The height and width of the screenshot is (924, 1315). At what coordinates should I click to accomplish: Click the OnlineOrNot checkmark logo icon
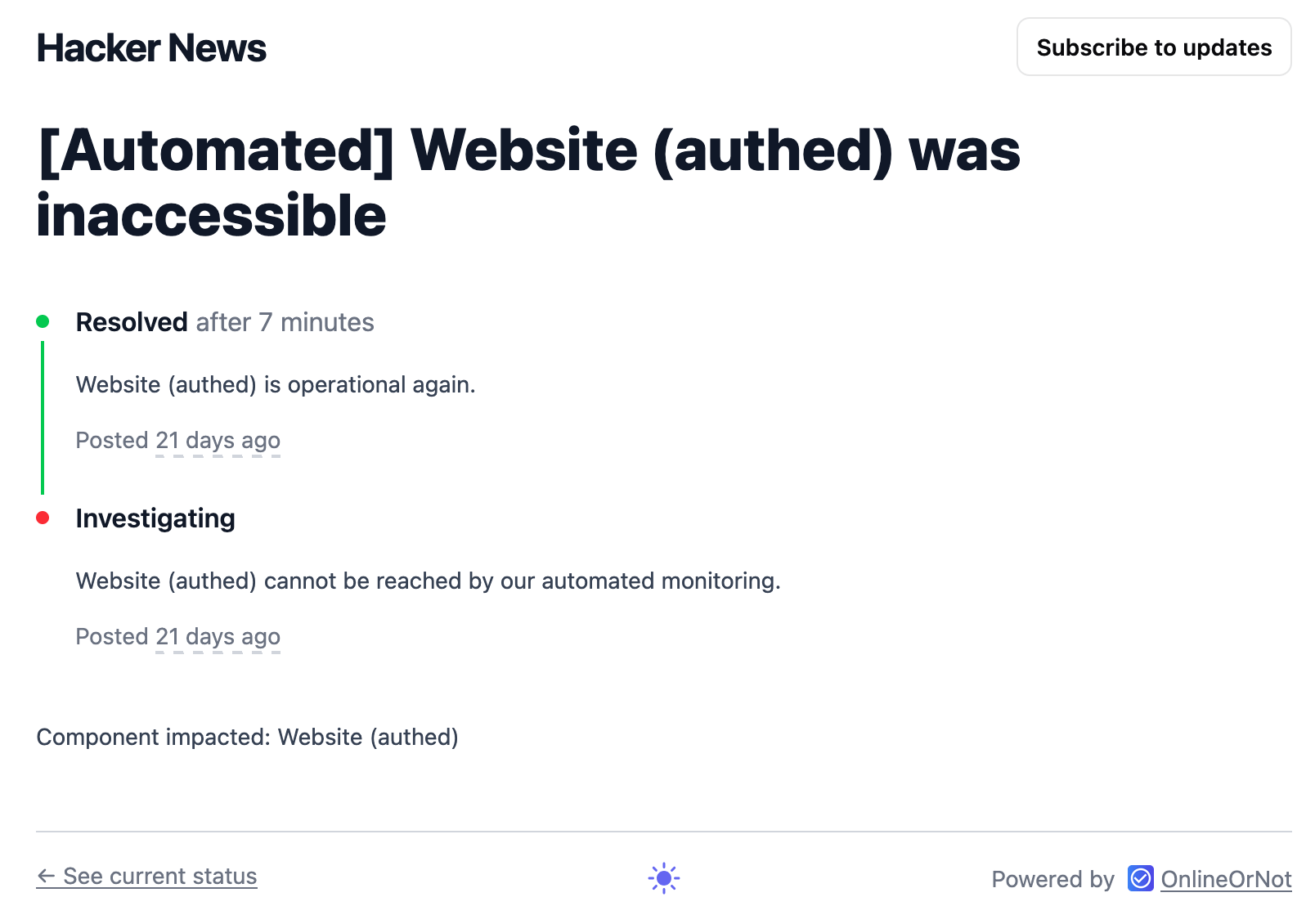pos(1140,878)
